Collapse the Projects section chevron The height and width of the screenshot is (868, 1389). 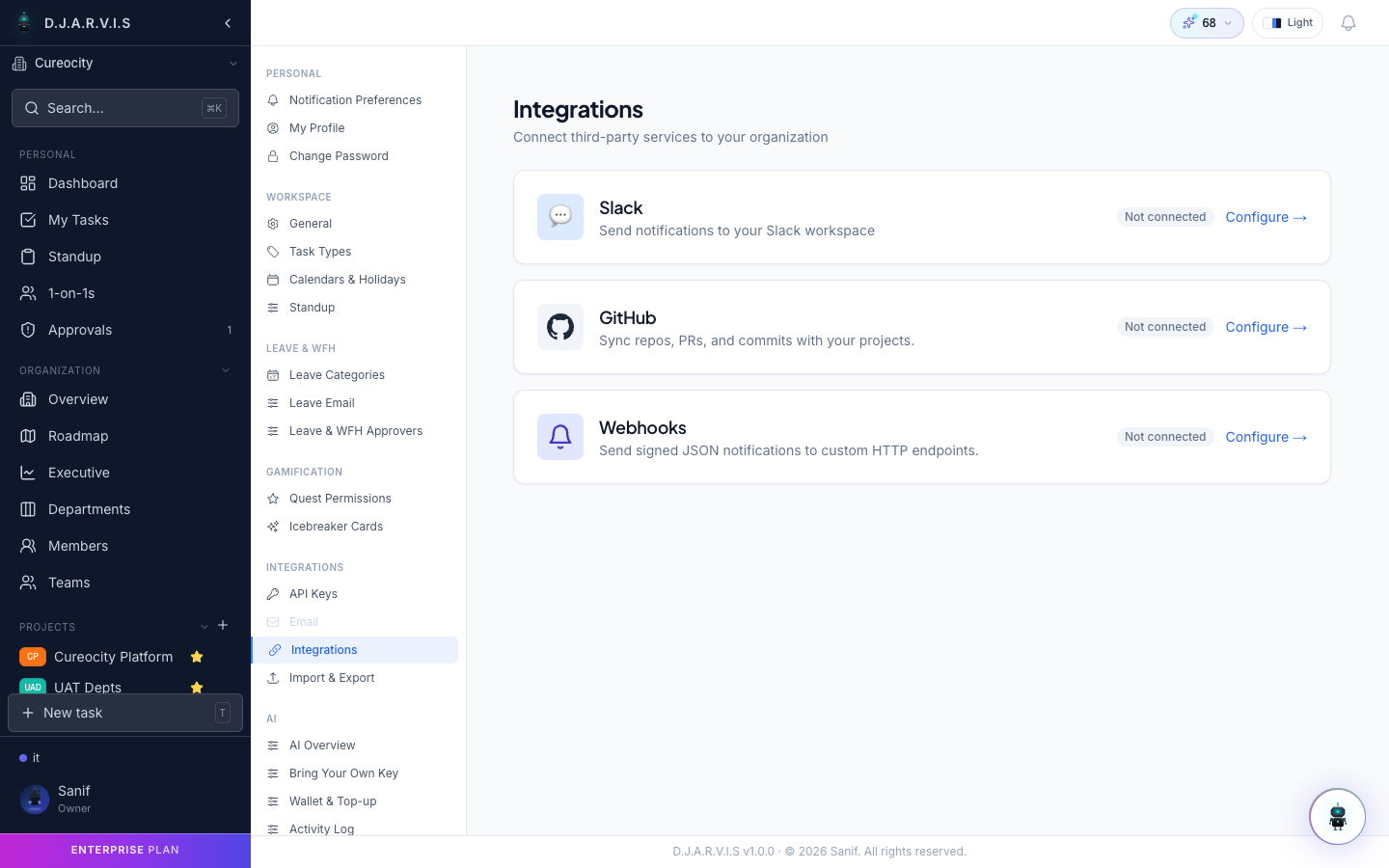coord(204,627)
